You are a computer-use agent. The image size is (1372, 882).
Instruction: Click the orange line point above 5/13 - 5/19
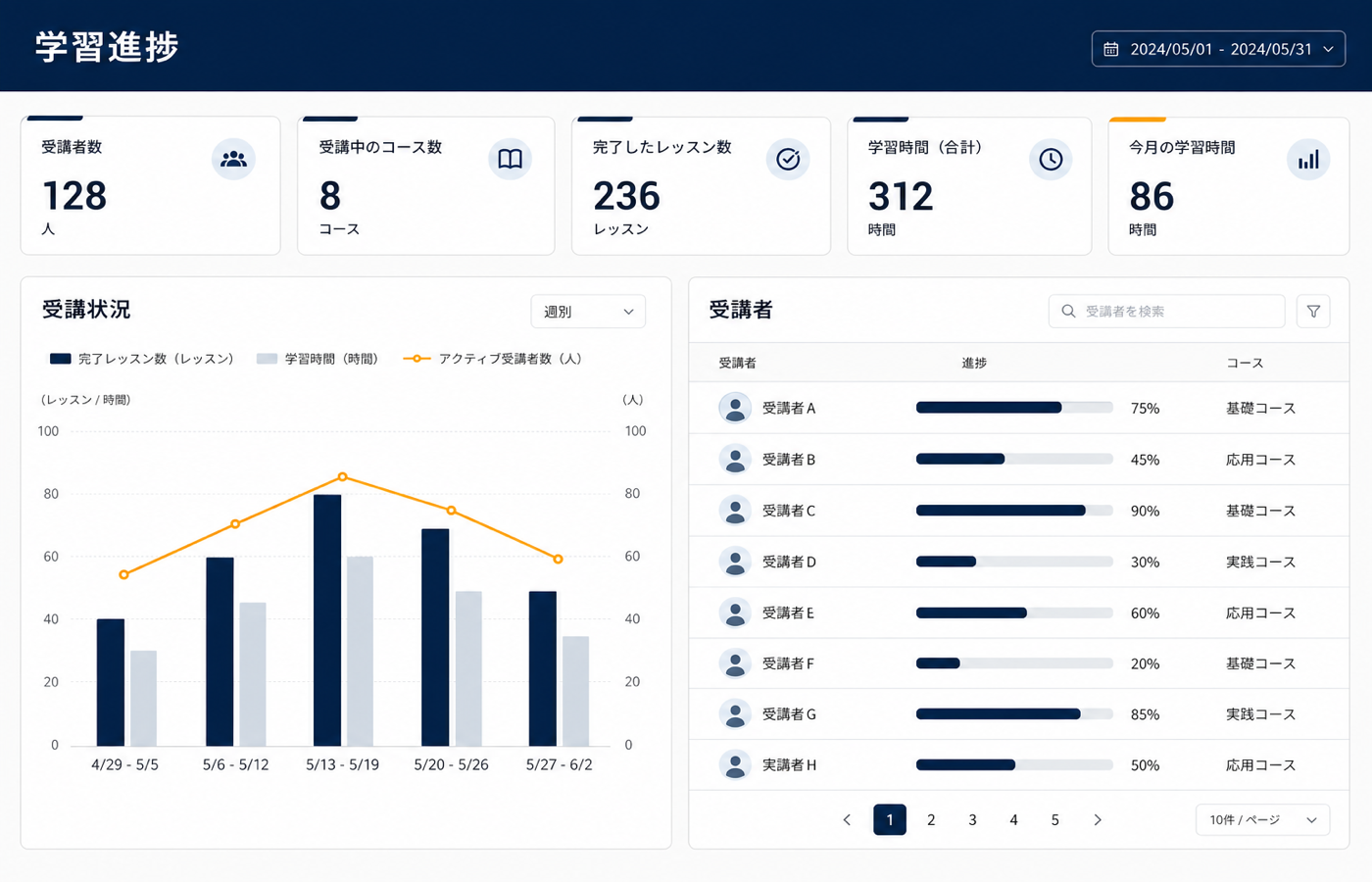click(342, 477)
